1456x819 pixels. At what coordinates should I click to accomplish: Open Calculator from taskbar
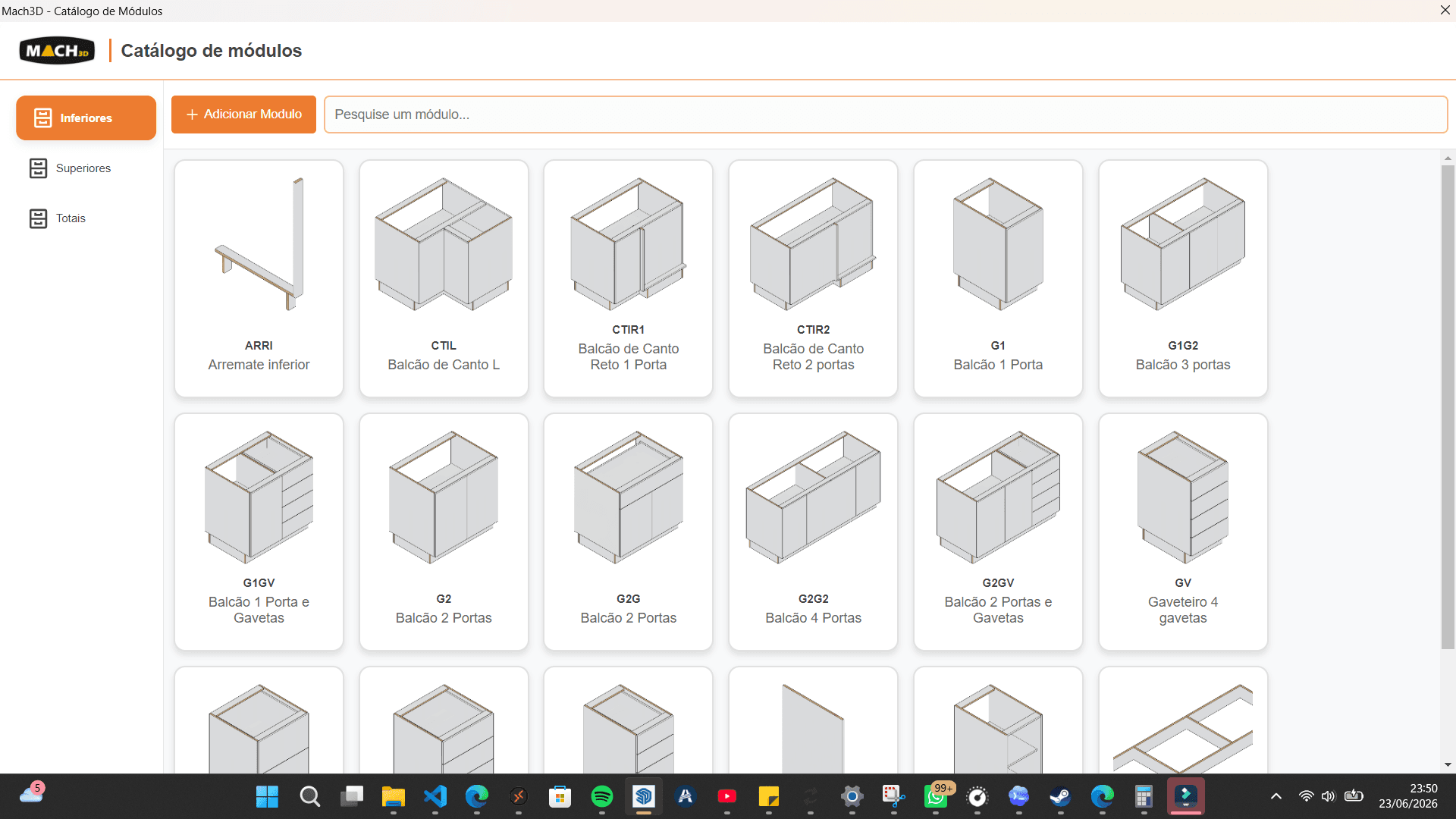(1144, 796)
